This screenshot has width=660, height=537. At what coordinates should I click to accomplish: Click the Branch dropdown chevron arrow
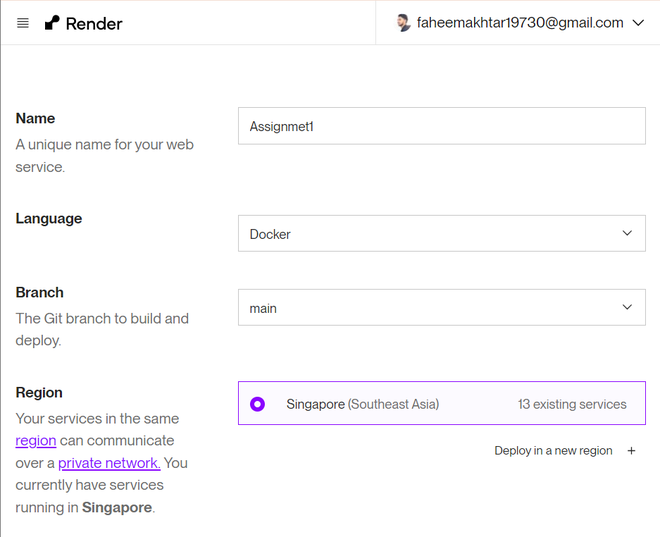tap(627, 308)
